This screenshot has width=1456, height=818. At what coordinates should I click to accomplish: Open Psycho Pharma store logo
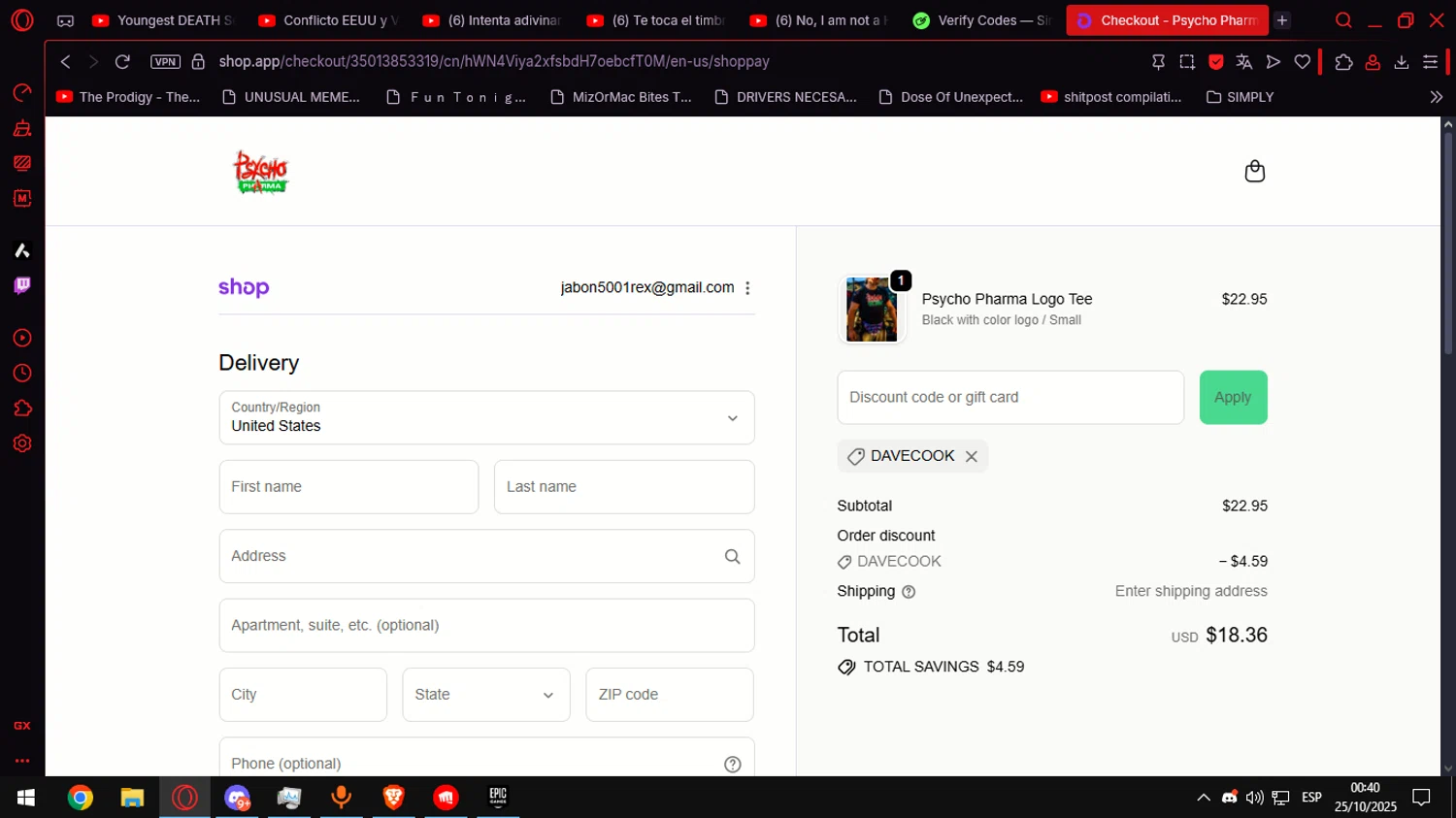pyautogui.click(x=260, y=172)
